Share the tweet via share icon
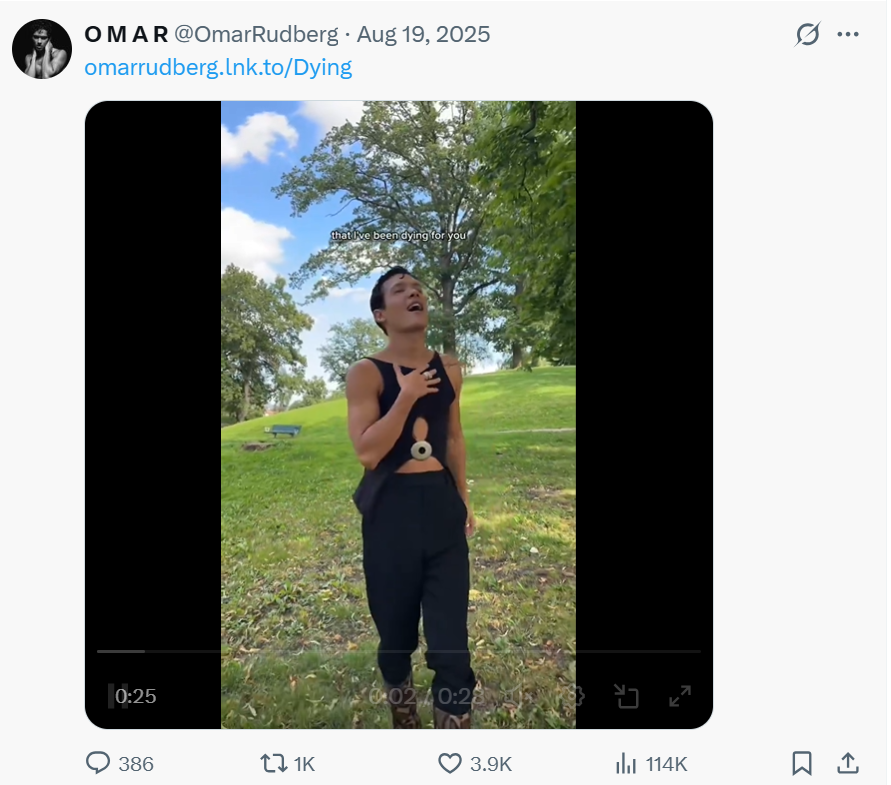Screen dimensions: 891x785 coord(848,764)
